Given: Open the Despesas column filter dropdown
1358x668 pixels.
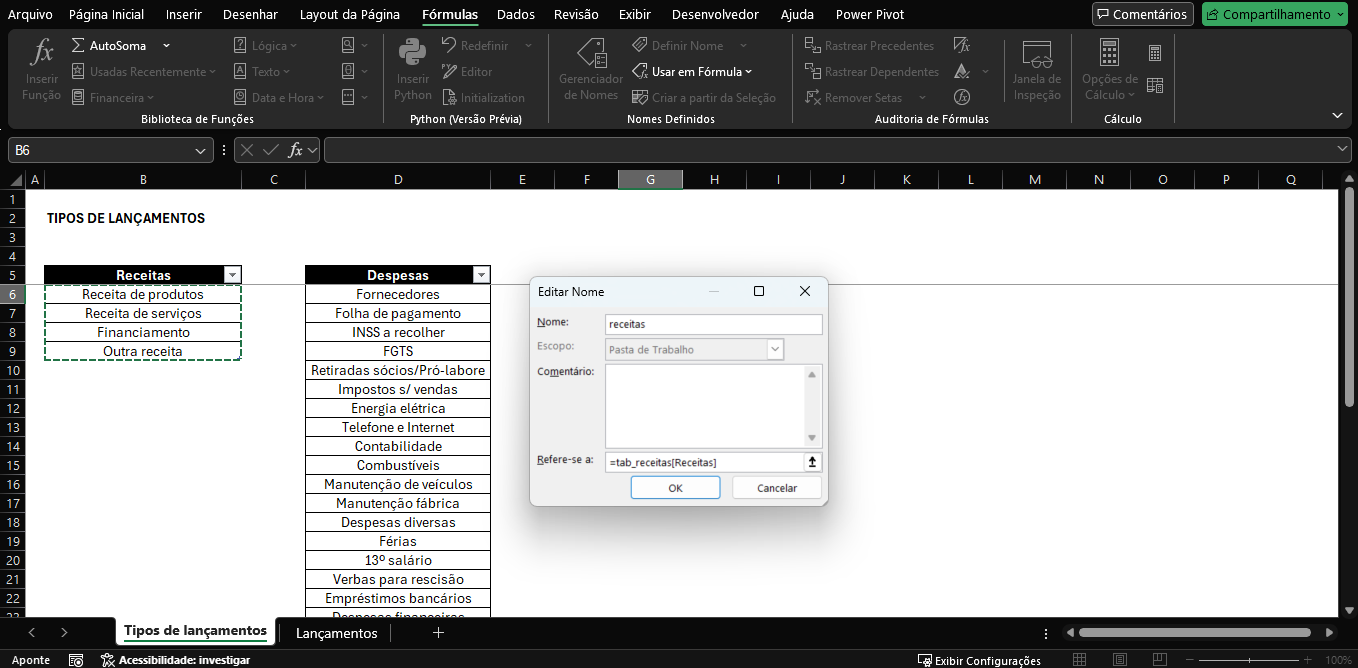Looking at the screenshot, I should coord(482,275).
